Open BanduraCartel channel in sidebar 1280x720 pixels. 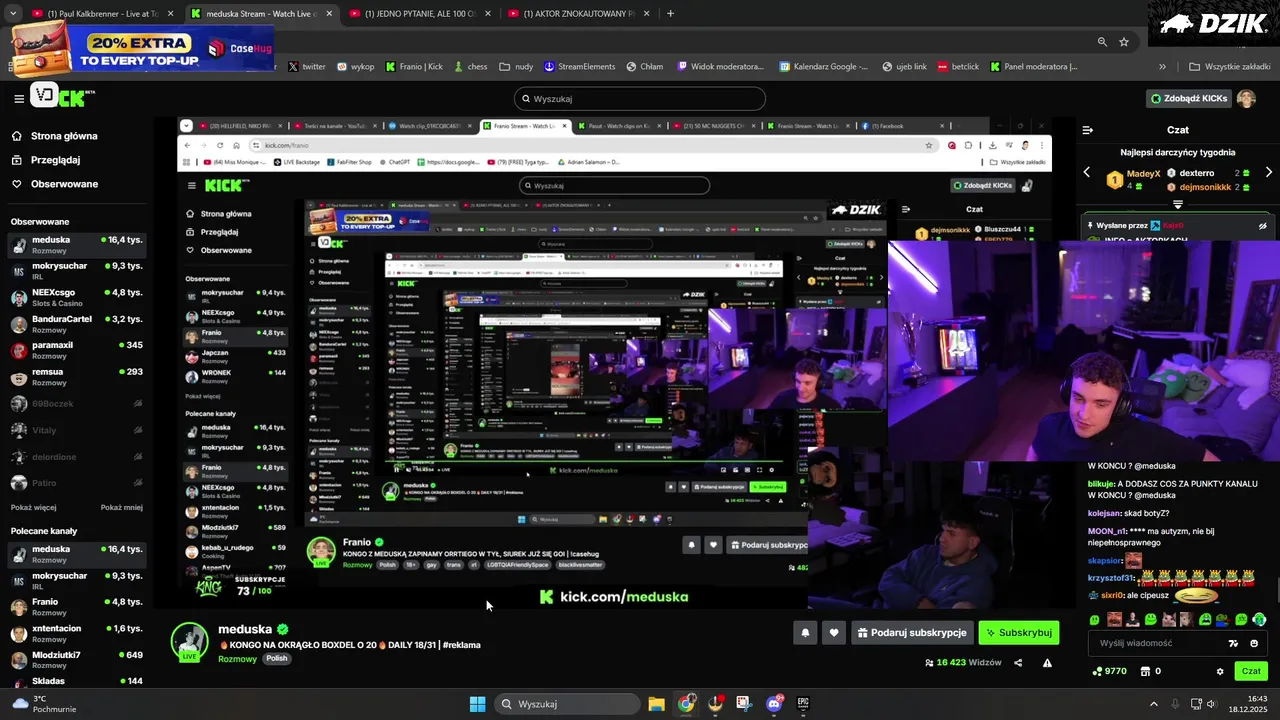[77, 324]
